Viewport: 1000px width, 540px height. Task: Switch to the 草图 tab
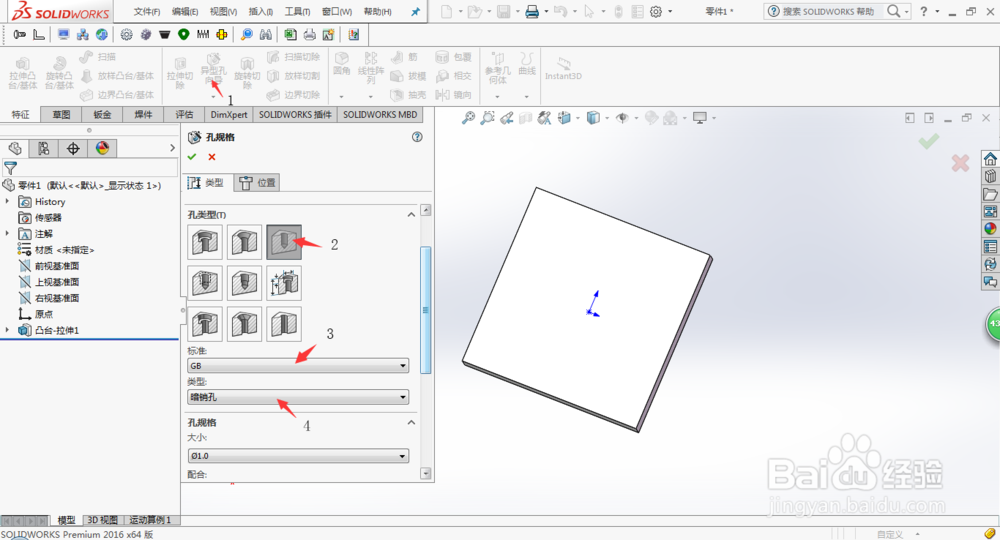61,115
